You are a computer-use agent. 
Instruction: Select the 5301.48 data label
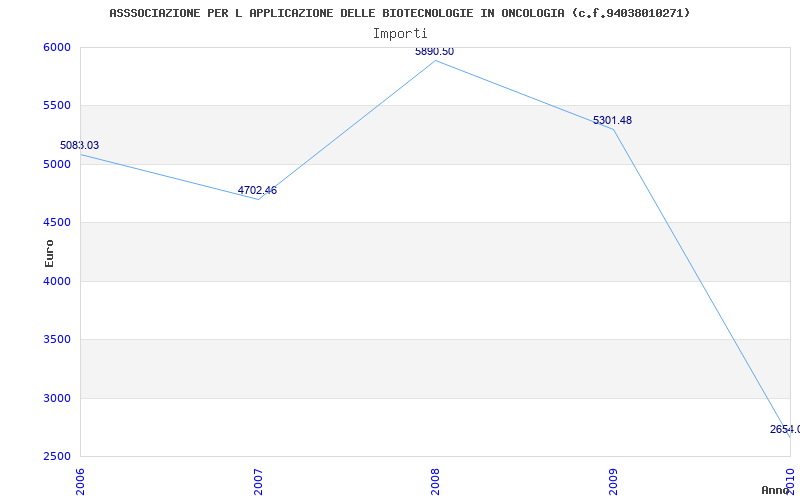[x=612, y=120]
